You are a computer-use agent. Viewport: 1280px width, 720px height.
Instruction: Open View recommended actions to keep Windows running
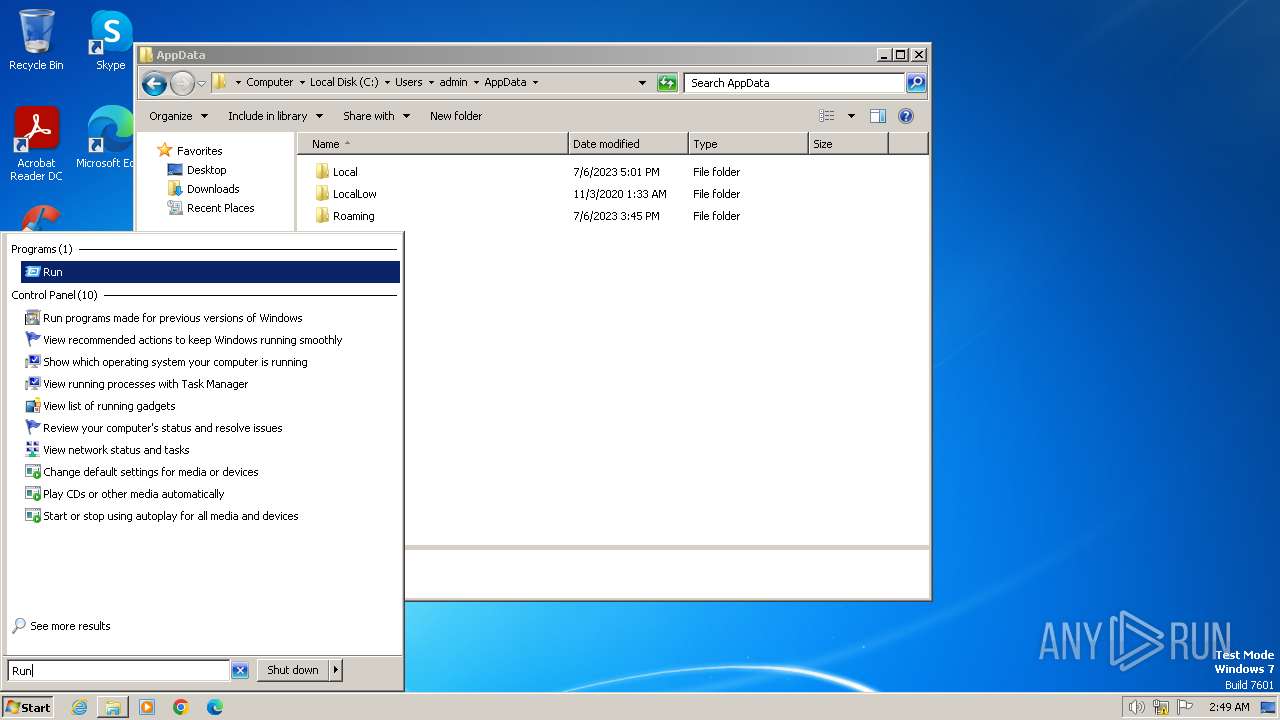tap(210, 340)
